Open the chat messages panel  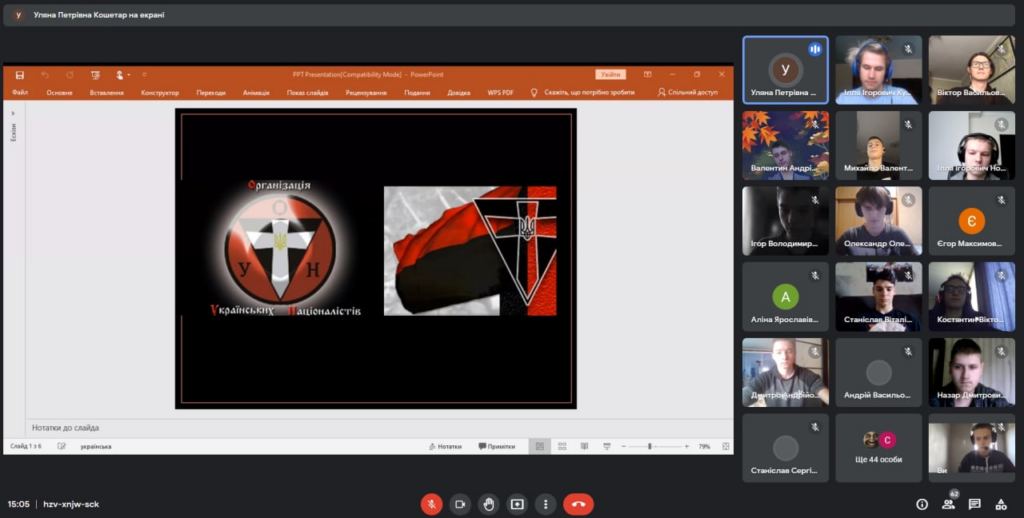[975, 504]
